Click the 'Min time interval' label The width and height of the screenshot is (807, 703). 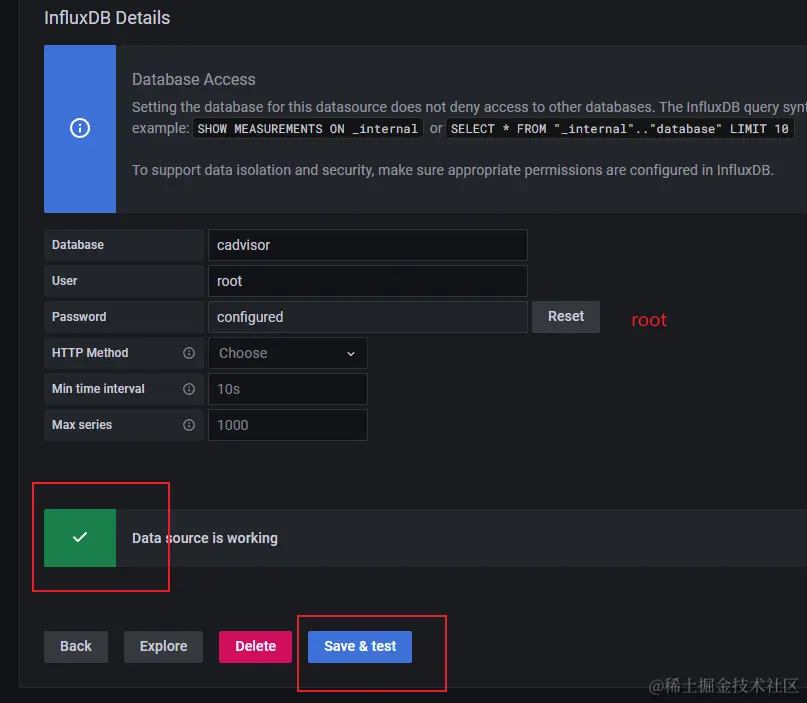(x=98, y=389)
